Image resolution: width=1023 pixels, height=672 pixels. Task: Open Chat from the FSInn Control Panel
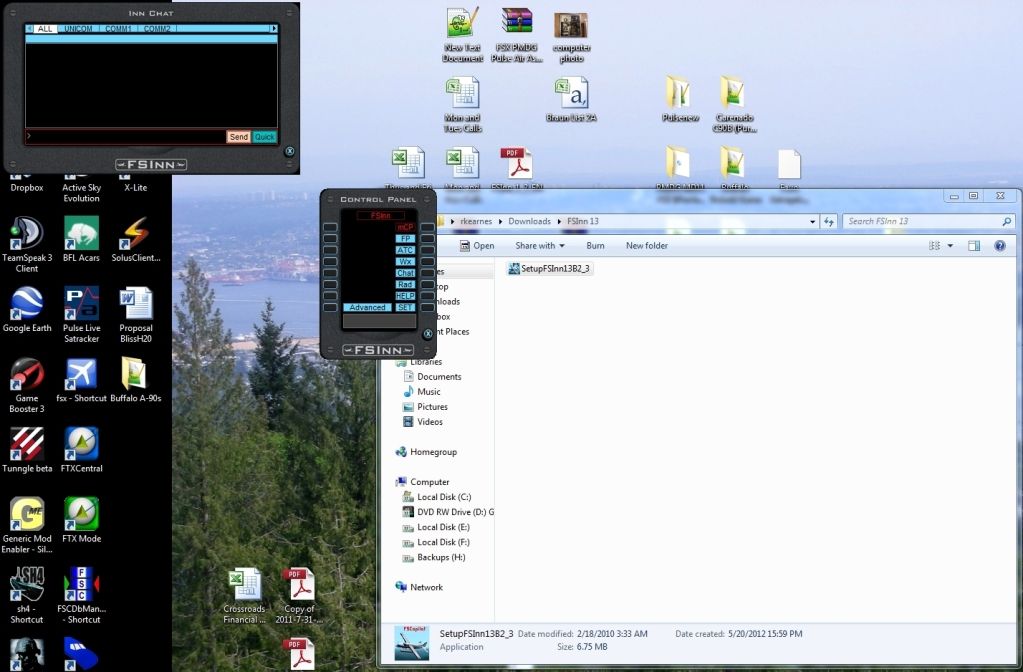(405, 273)
